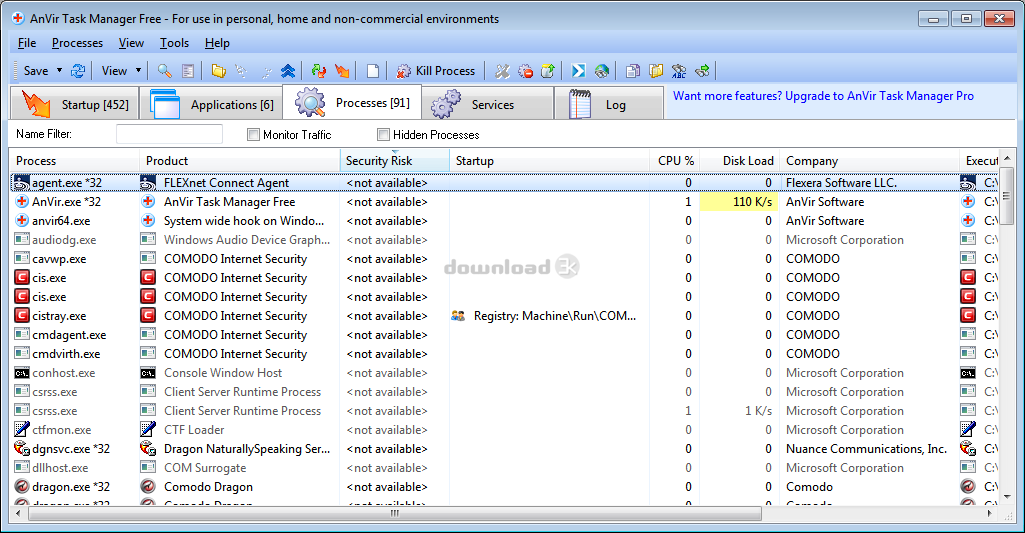This screenshot has width=1025, height=533.
Task: Click the green-red arrows restart toolbar icon
Action: click(x=318, y=71)
